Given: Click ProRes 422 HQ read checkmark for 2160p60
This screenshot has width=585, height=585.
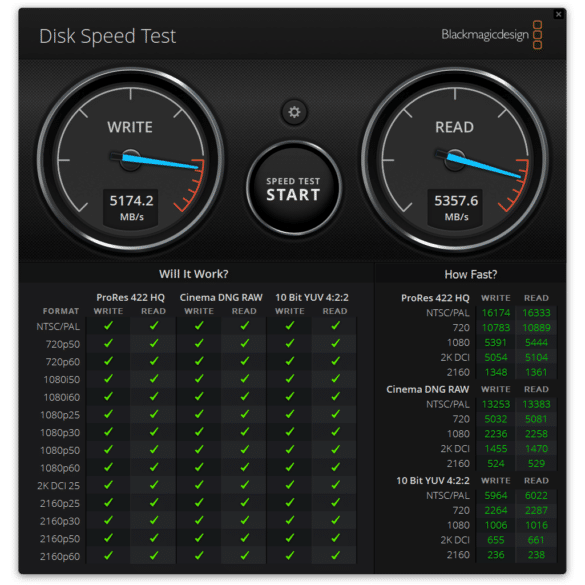Looking at the screenshot, I should coord(154,556).
